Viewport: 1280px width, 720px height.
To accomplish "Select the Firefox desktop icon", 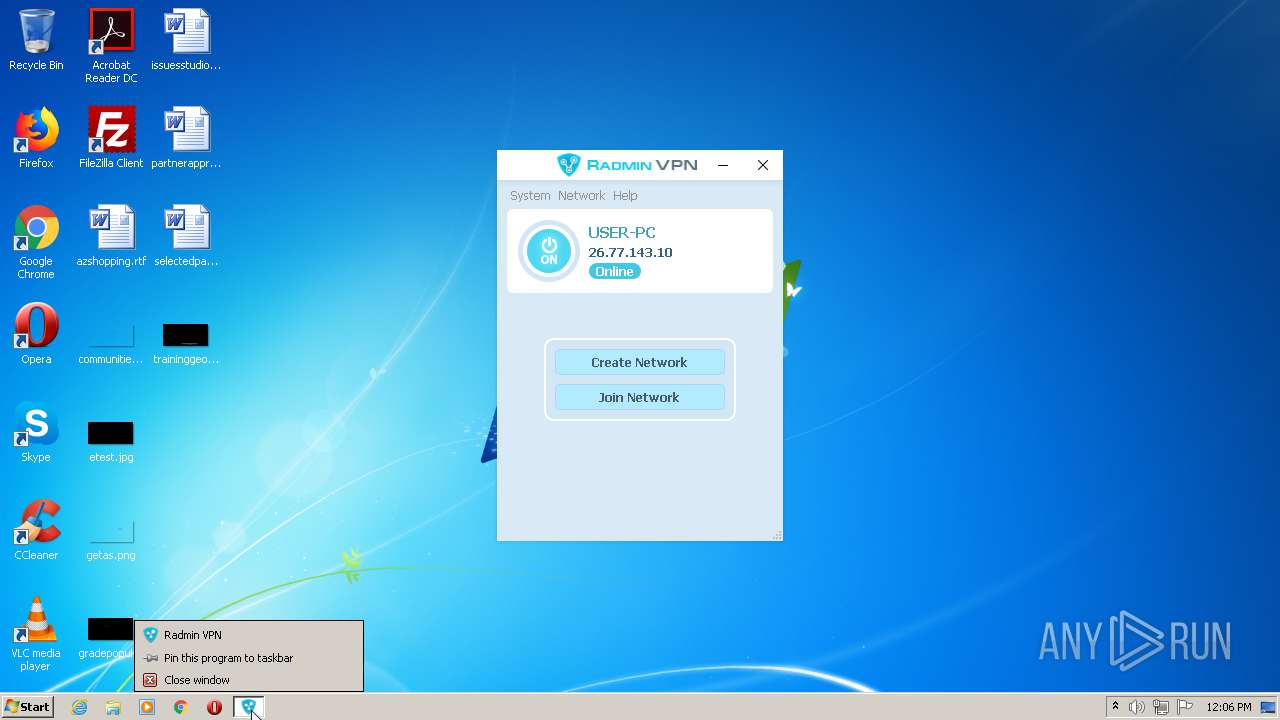I will point(36,138).
